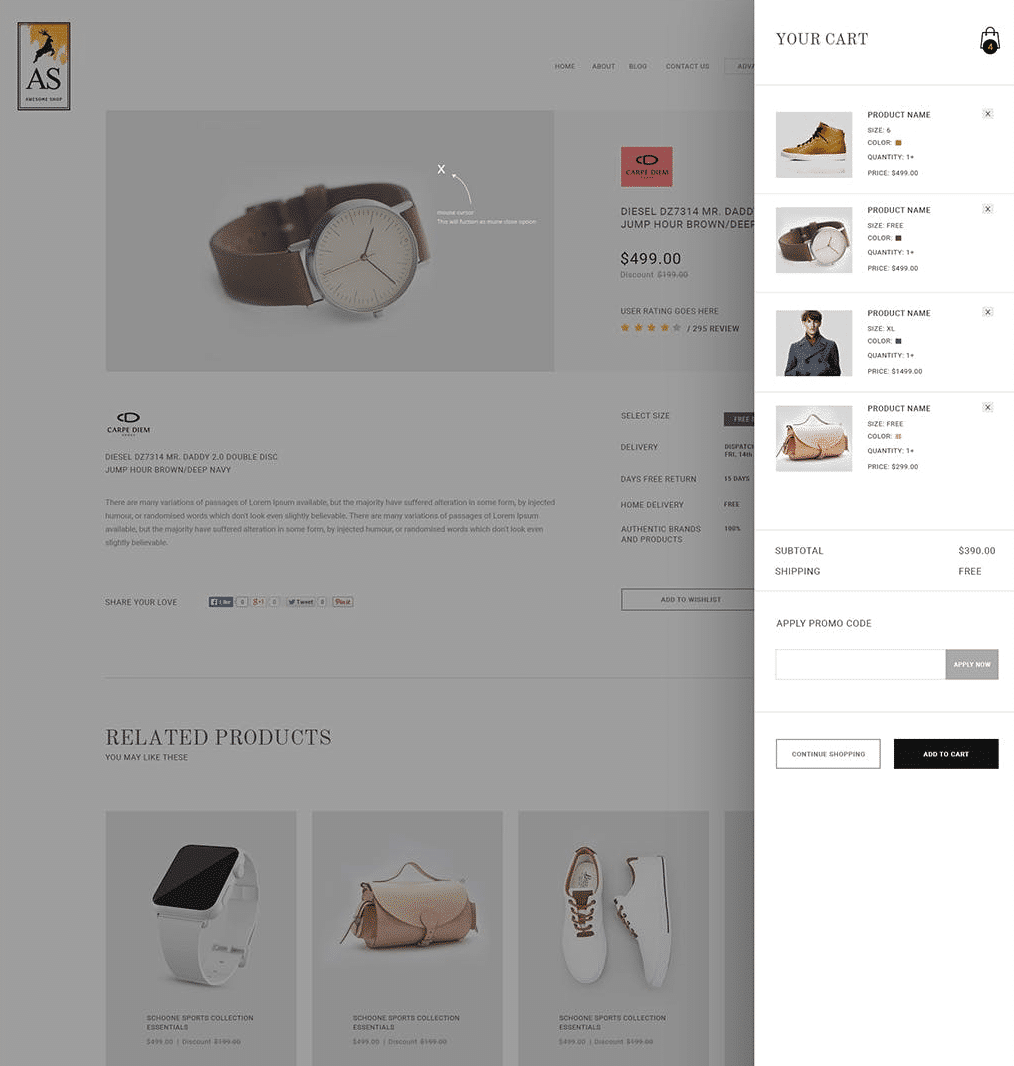This screenshot has height=1066, width=1014.
Task: Remove the handbag item from cart
Action: tap(987, 407)
